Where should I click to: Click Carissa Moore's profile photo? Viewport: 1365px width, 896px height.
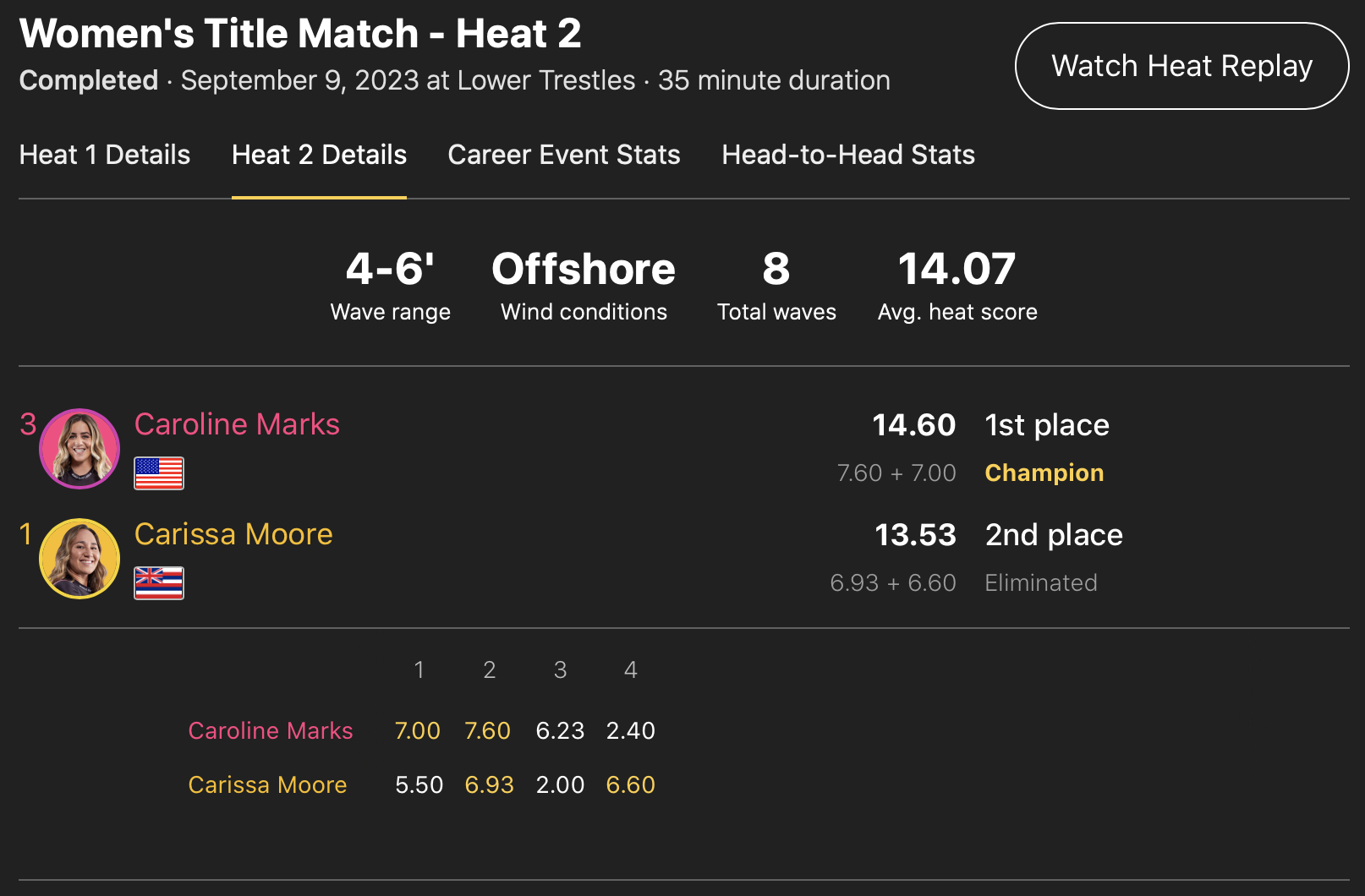click(79, 559)
